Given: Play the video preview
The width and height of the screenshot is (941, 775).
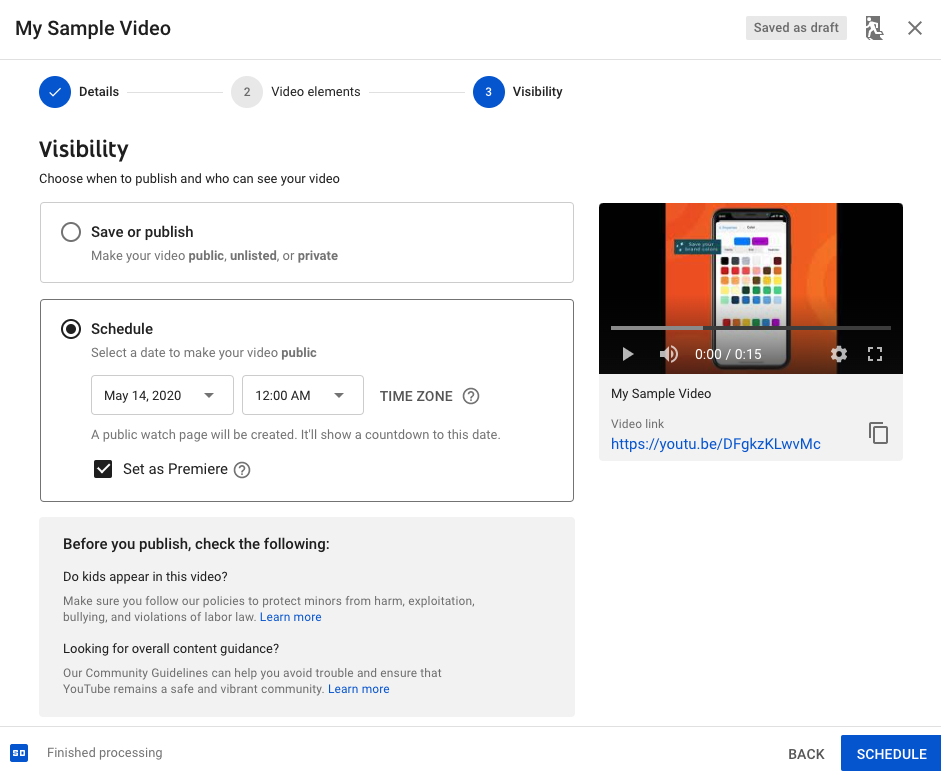Looking at the screenshot, I should click(x=627, y=353).
